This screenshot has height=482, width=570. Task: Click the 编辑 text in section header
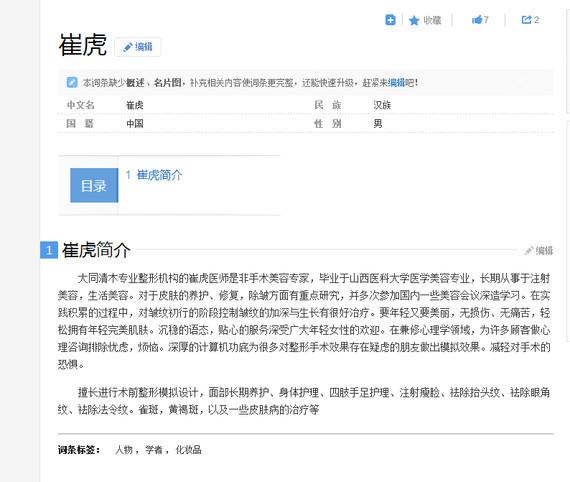(544, 250)
